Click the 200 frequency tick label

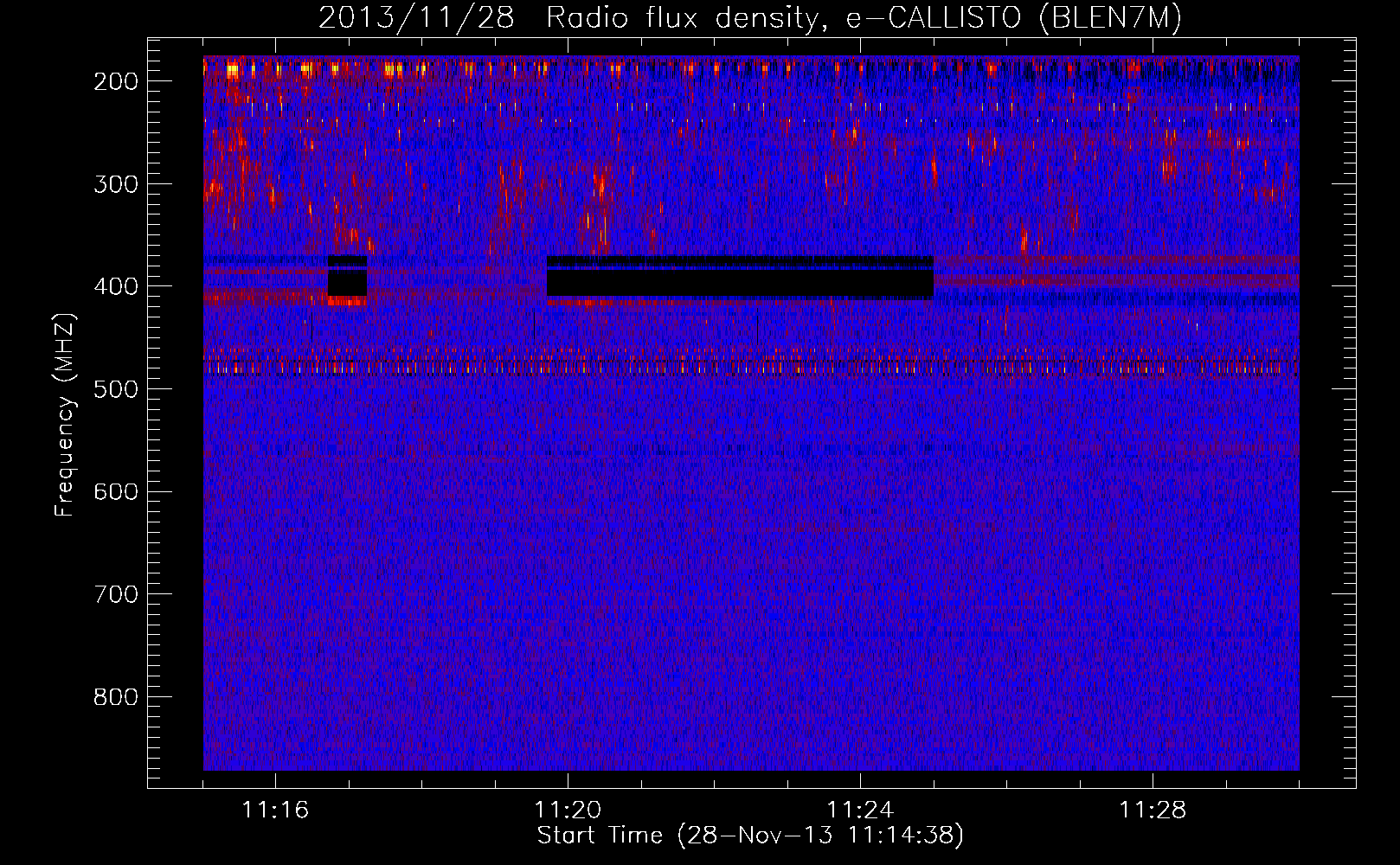coord(115,81)
